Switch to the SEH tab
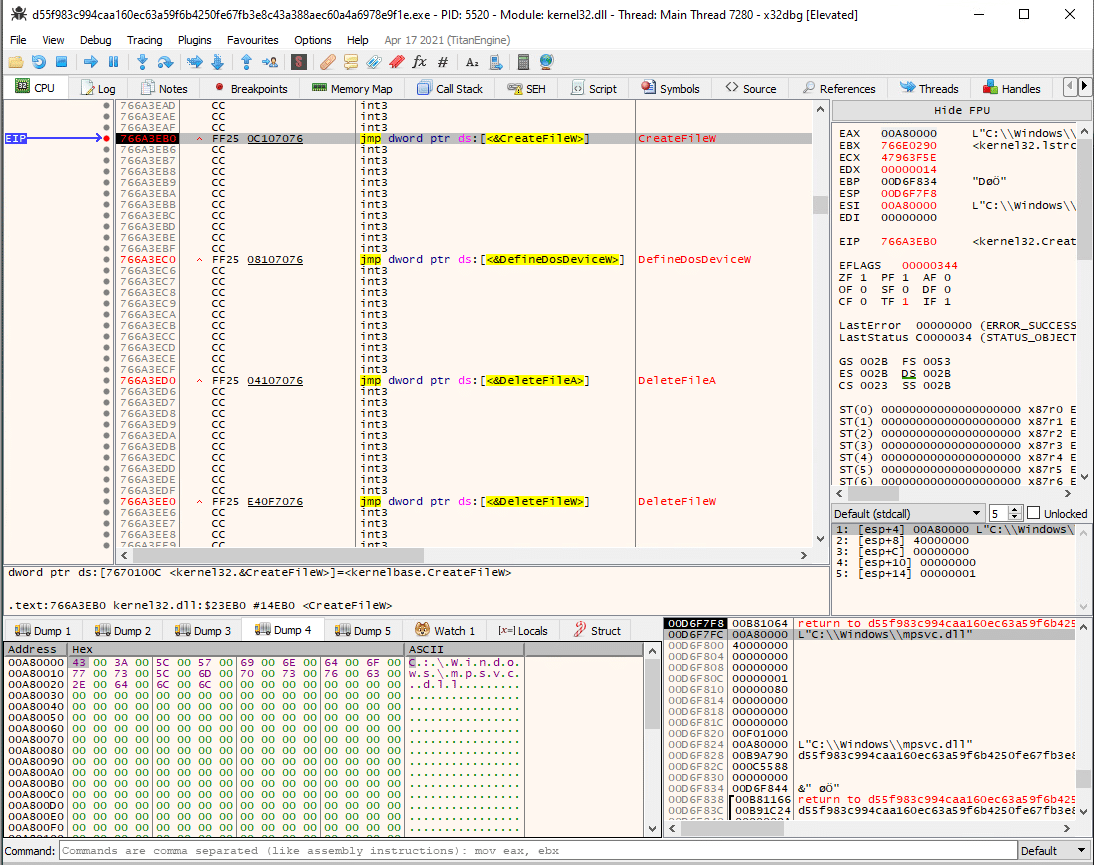The width and height of the screenshot is (1094, 865). (x=527, y=89)
